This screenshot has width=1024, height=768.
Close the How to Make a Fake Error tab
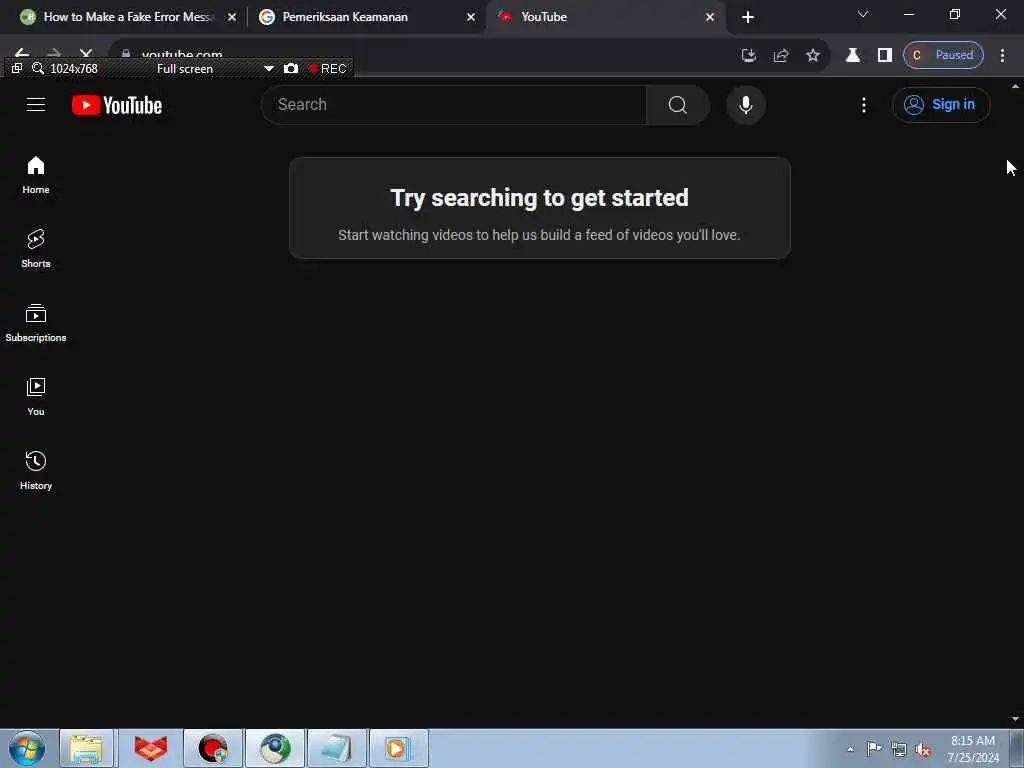coord(232,17)
